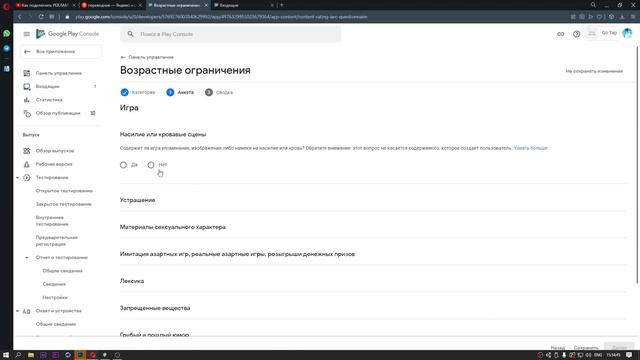The image size is (640, 360).
Task: Open Закрытое тестирование
Action: tap(64, 204)
